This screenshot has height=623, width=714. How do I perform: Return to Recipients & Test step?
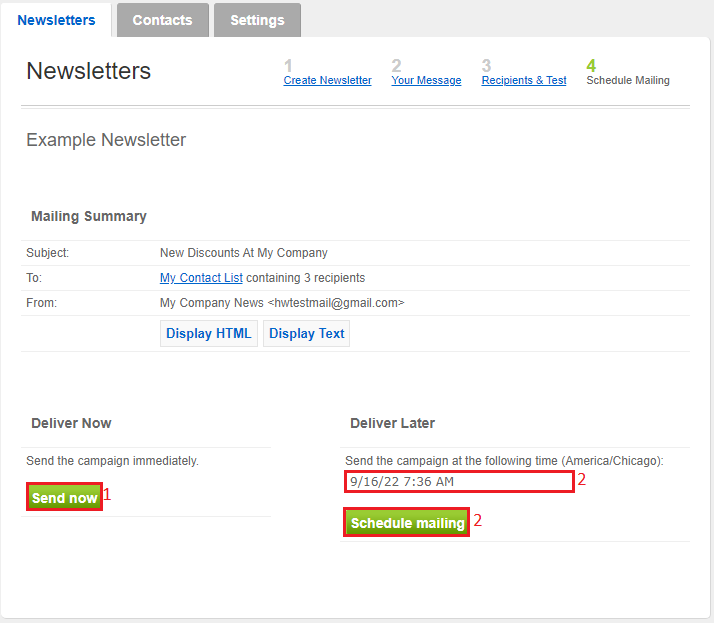point(523,80)
